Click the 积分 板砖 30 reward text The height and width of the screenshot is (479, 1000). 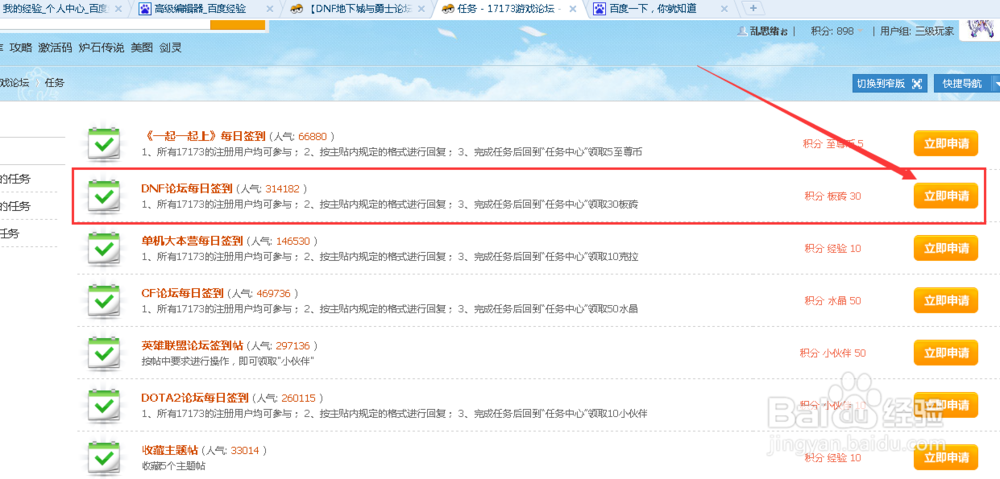click(833, 196)
